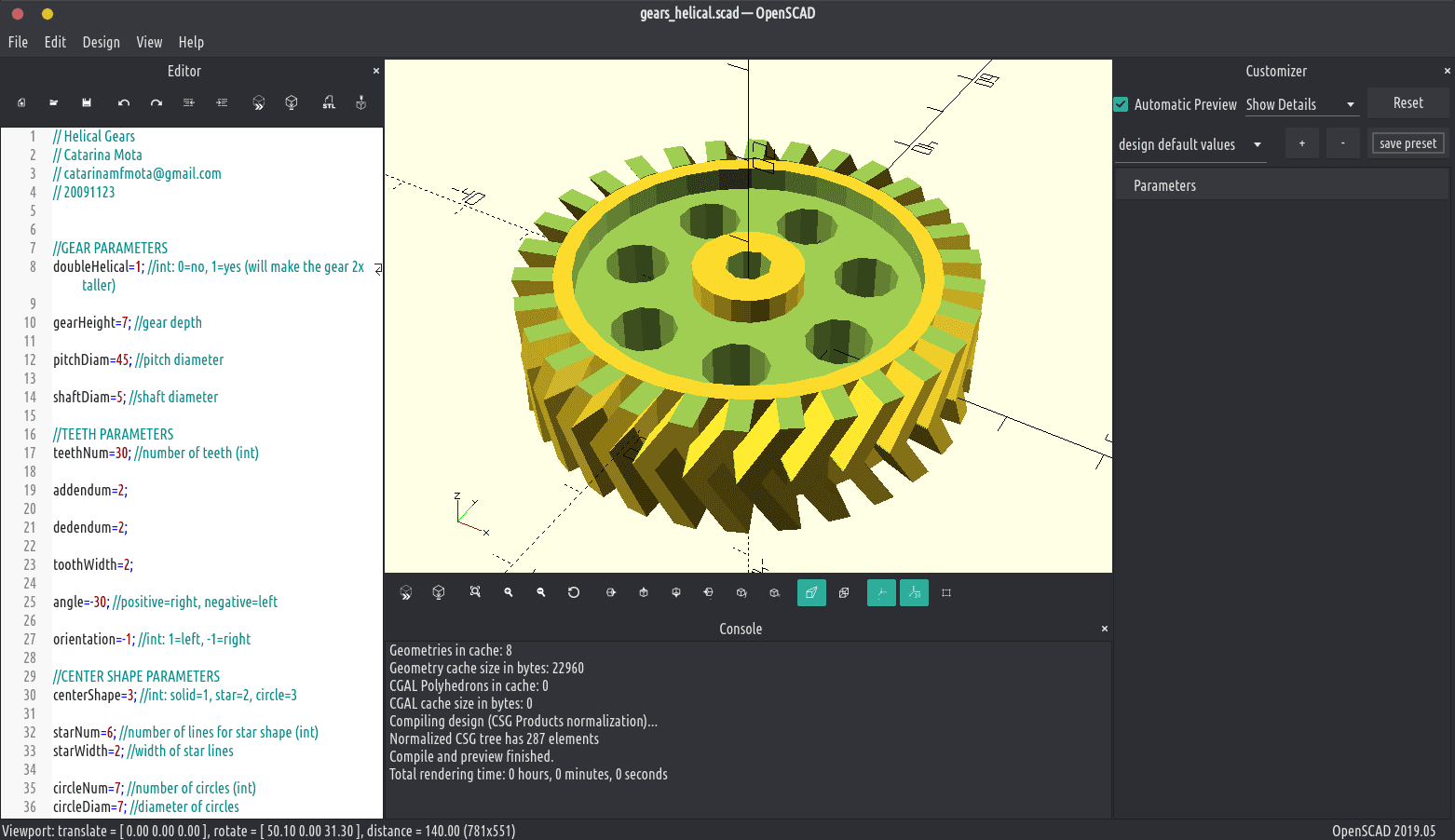The height and width of the screenshot is (840, 1455).
Task: Open an existing SCAD file
Action: pos(53,102)
